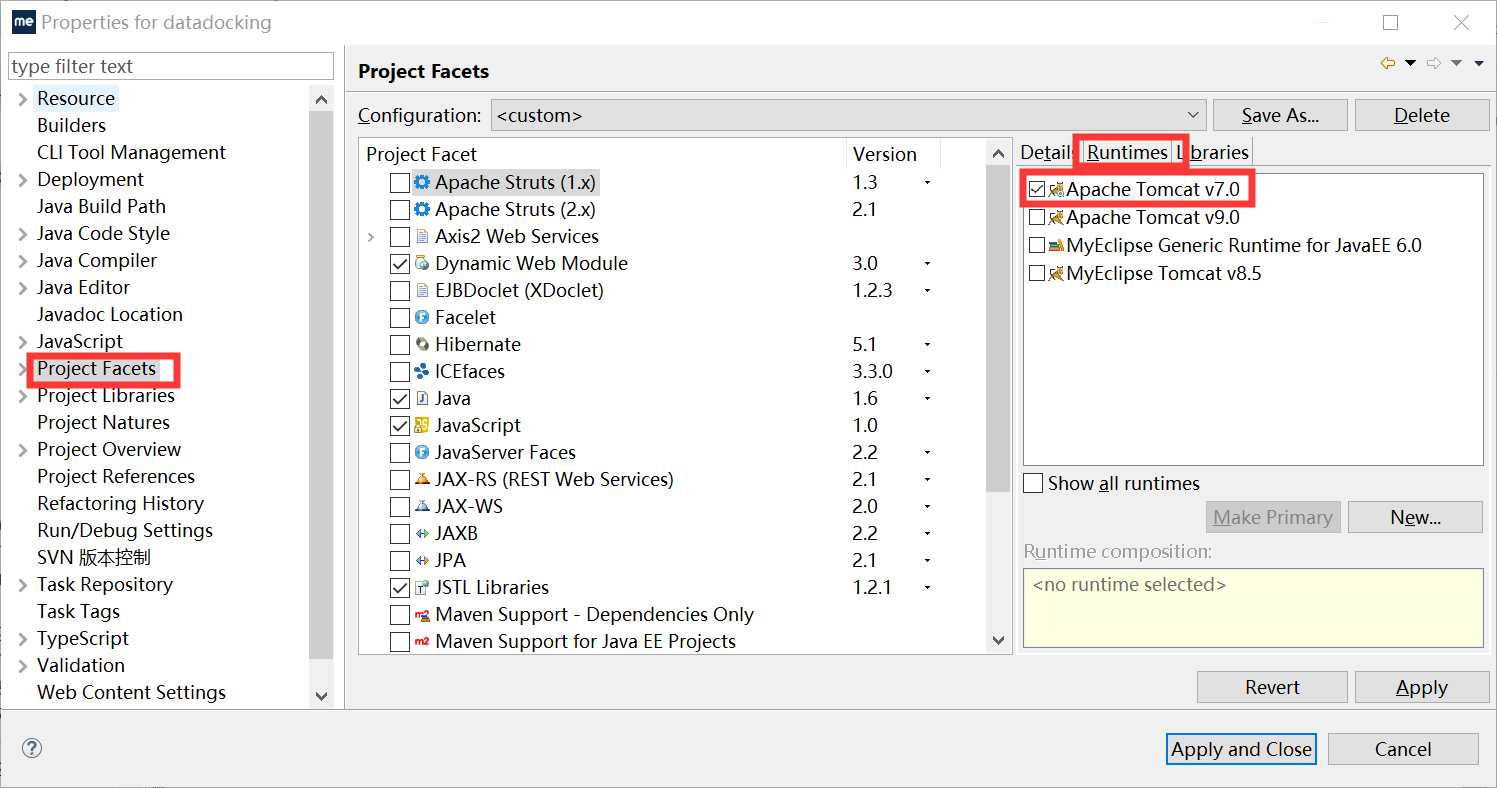
Task: Open Dynamic Web Module version dropdown
Action: [928, 264]
